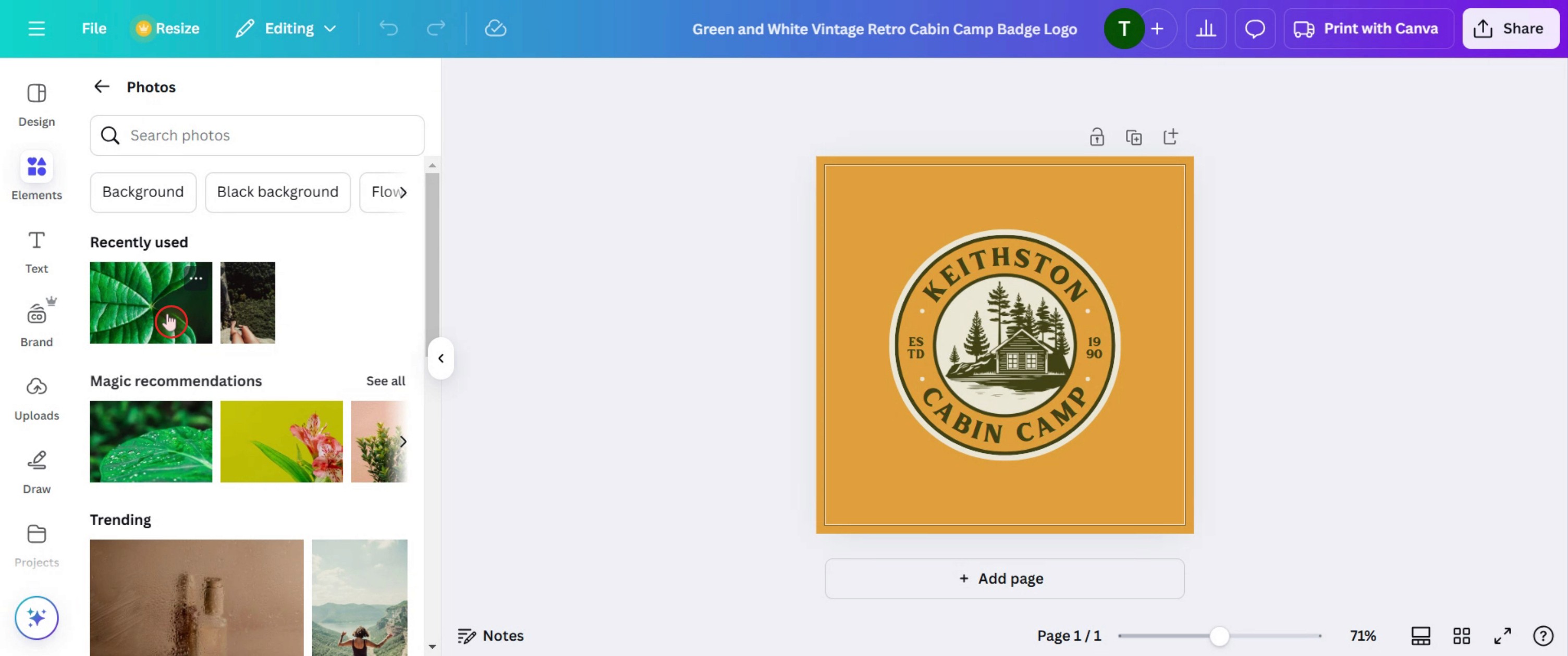This screenshot has width=1568, height=656.
Task: Open the File menu
Action: click(94, 29)
